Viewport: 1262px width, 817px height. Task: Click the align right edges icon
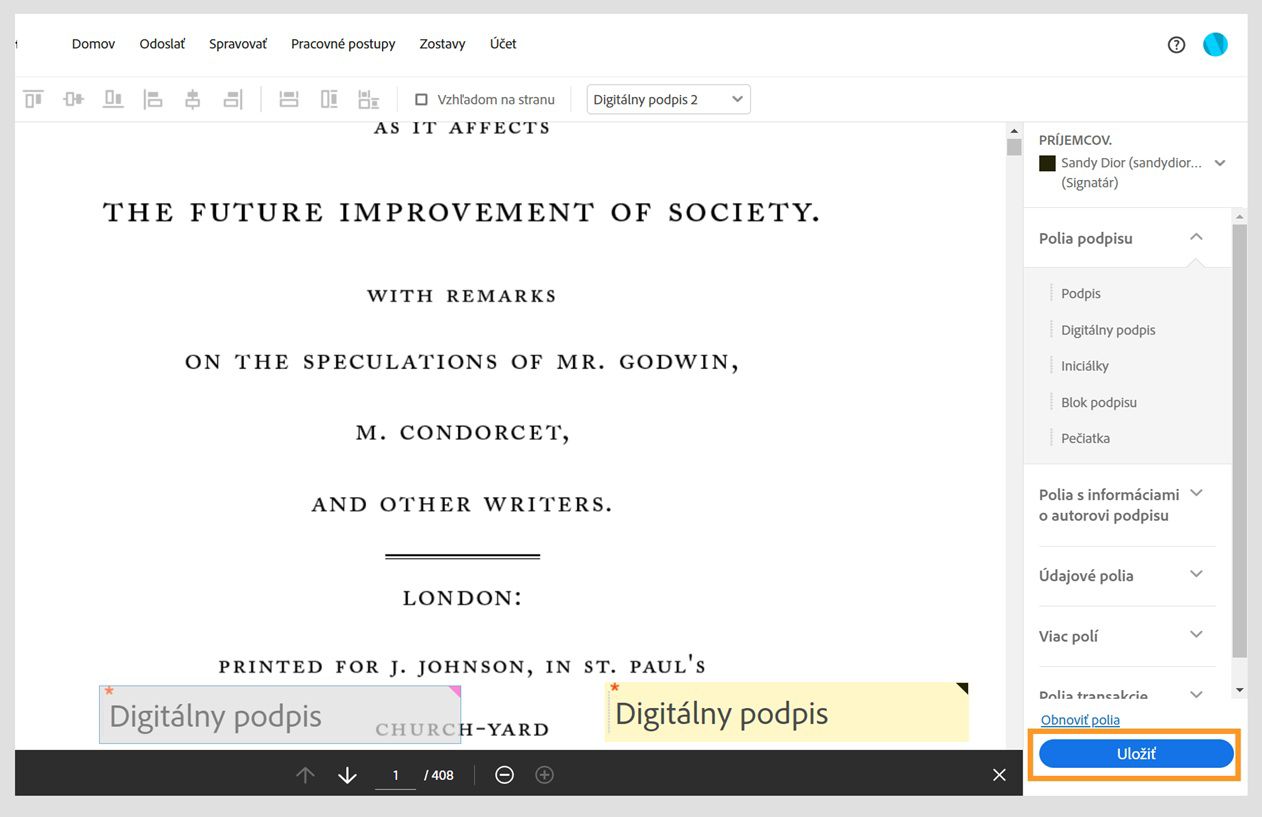[233, 99]
